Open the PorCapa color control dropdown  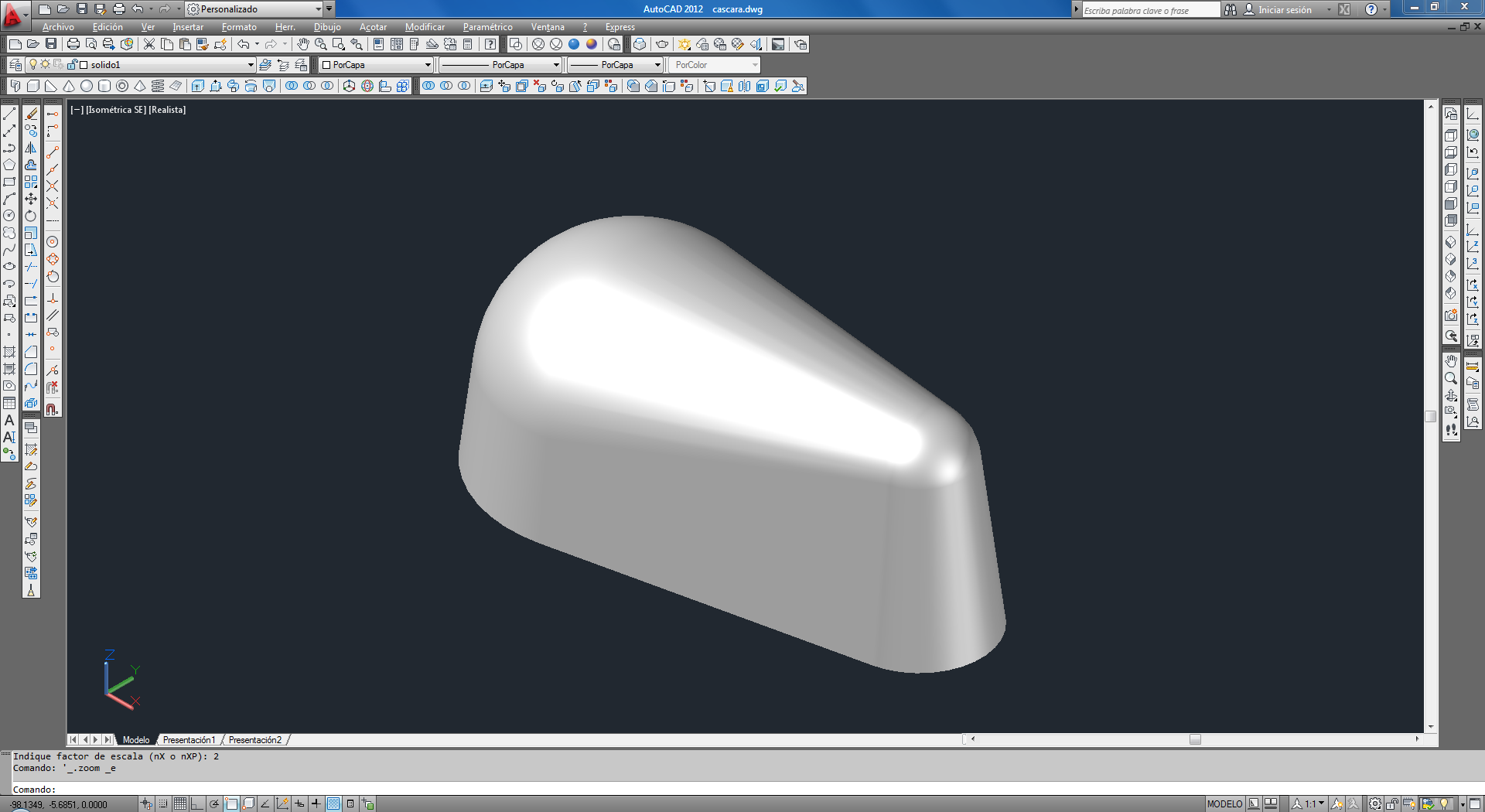click(428, 65)
